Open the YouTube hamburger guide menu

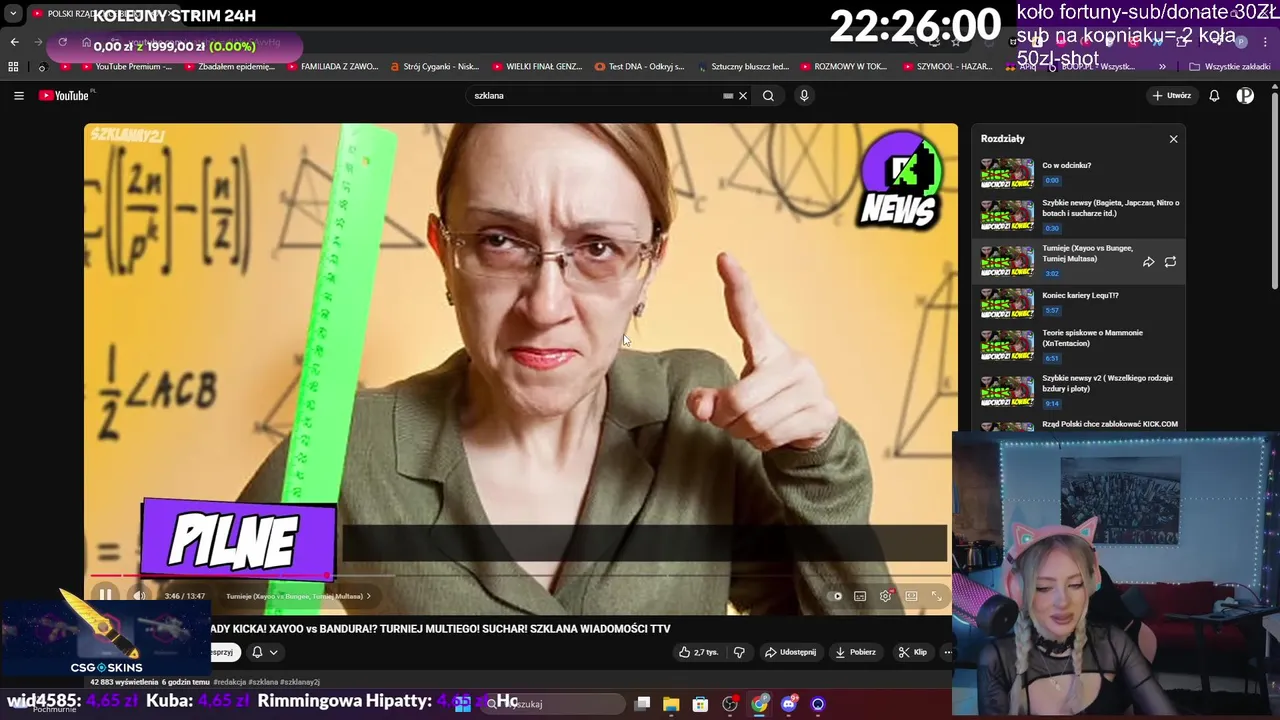coord(19,96)
